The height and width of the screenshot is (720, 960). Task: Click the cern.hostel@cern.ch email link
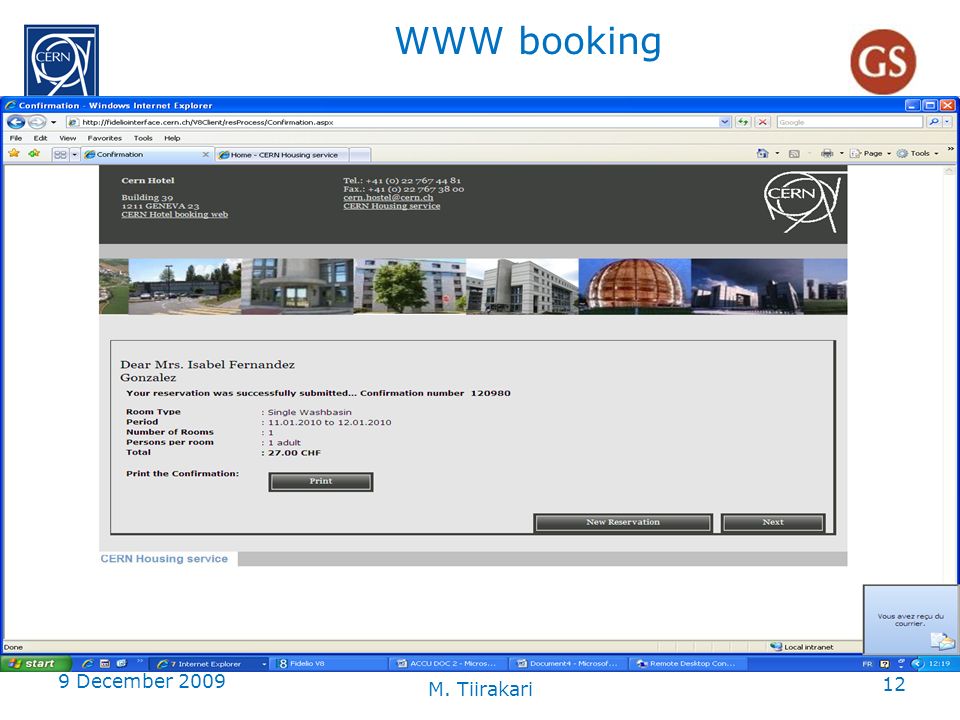388,197
